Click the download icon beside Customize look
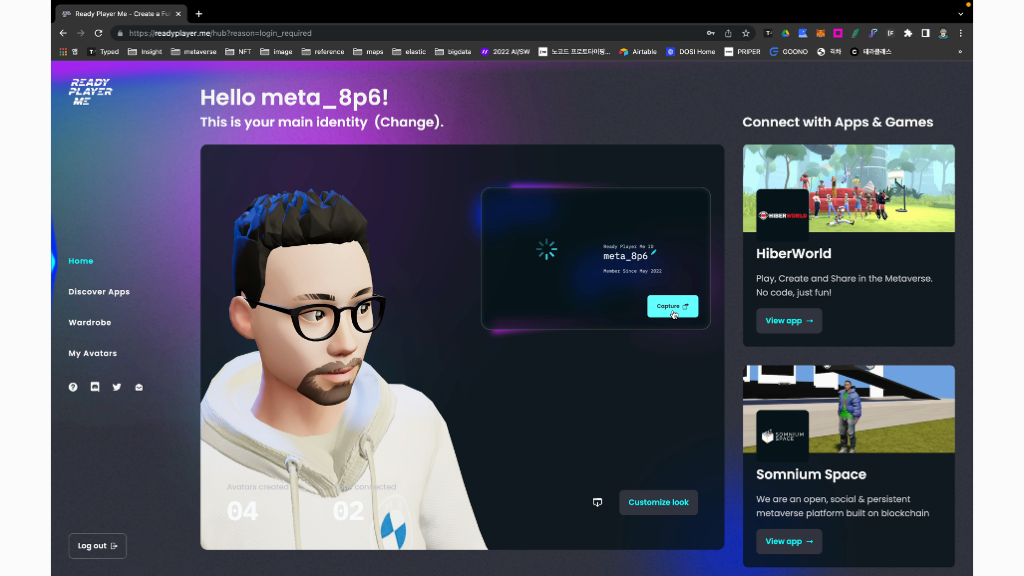Screen dimensions: 1024x576 click(x=598, y=502)
